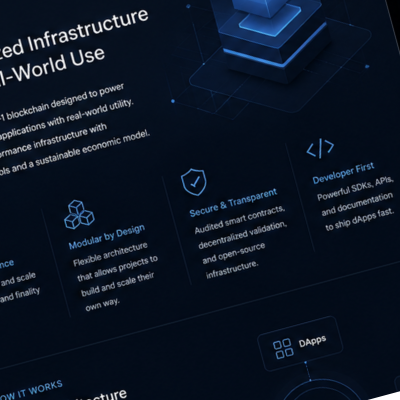Click the connector dot beneath the DApps card

click(x=305, y=362)
